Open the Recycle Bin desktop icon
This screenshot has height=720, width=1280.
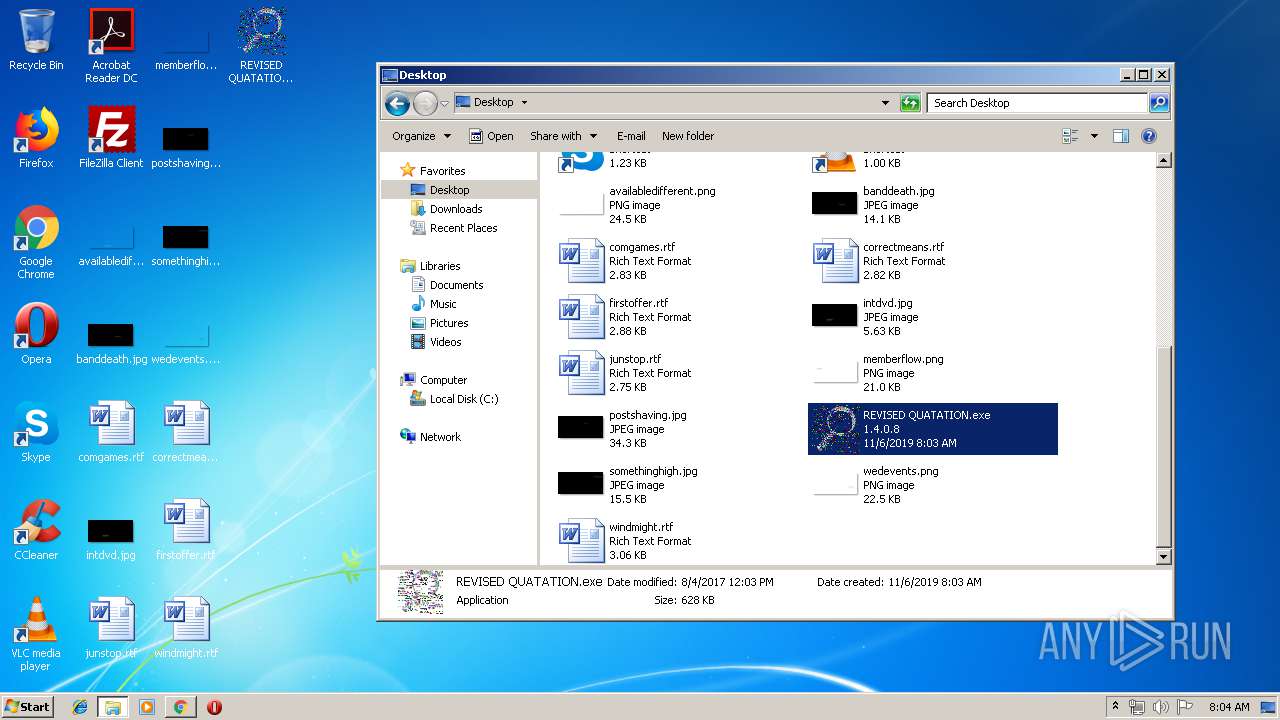tap(36, 40)
